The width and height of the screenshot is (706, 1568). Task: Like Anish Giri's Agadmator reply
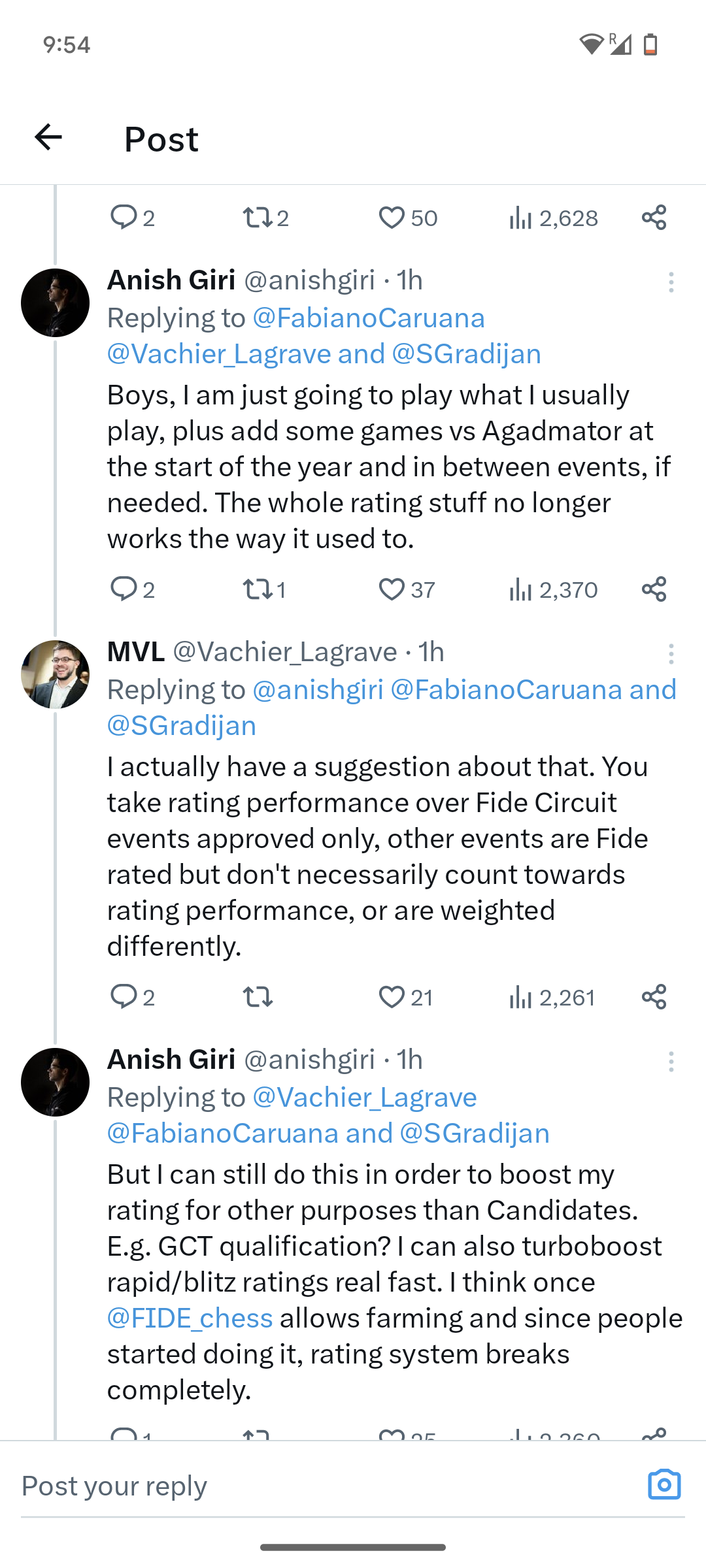[392, 589]
